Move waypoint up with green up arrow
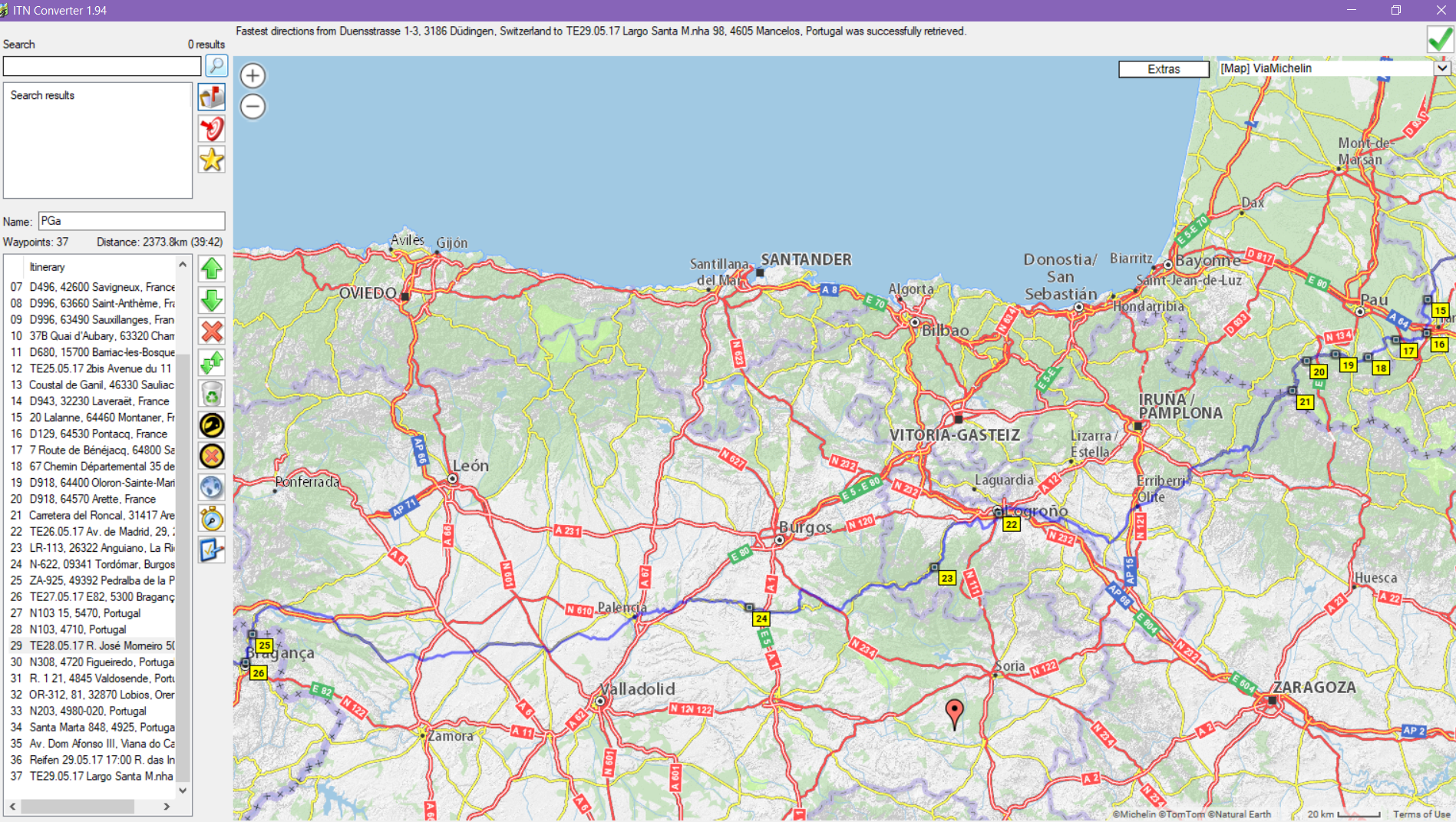Screen dimensions: 1456x822 point(212,269)
